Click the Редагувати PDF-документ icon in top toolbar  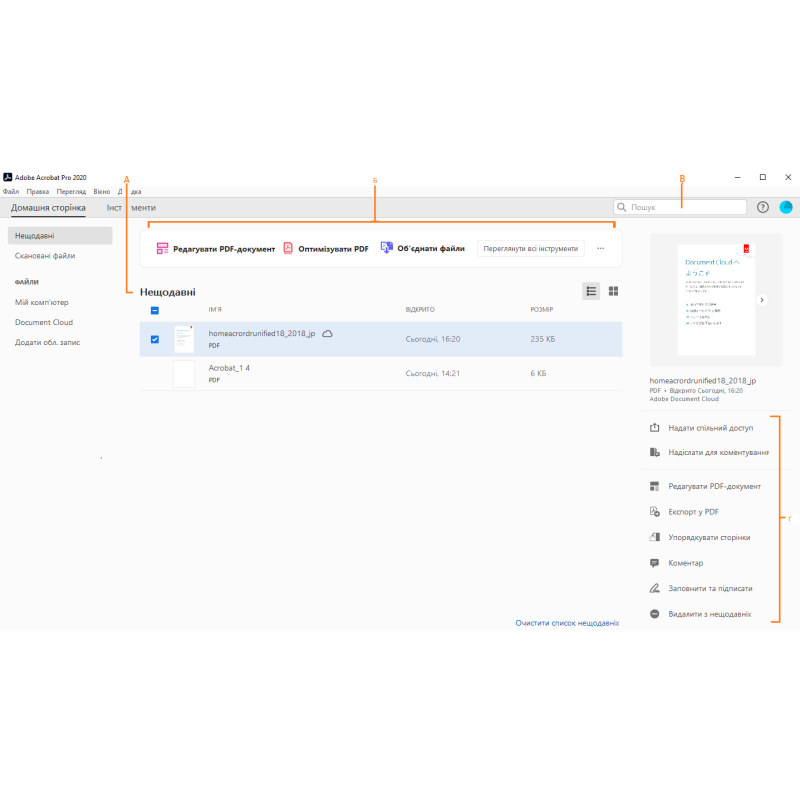tap(162, 248)
